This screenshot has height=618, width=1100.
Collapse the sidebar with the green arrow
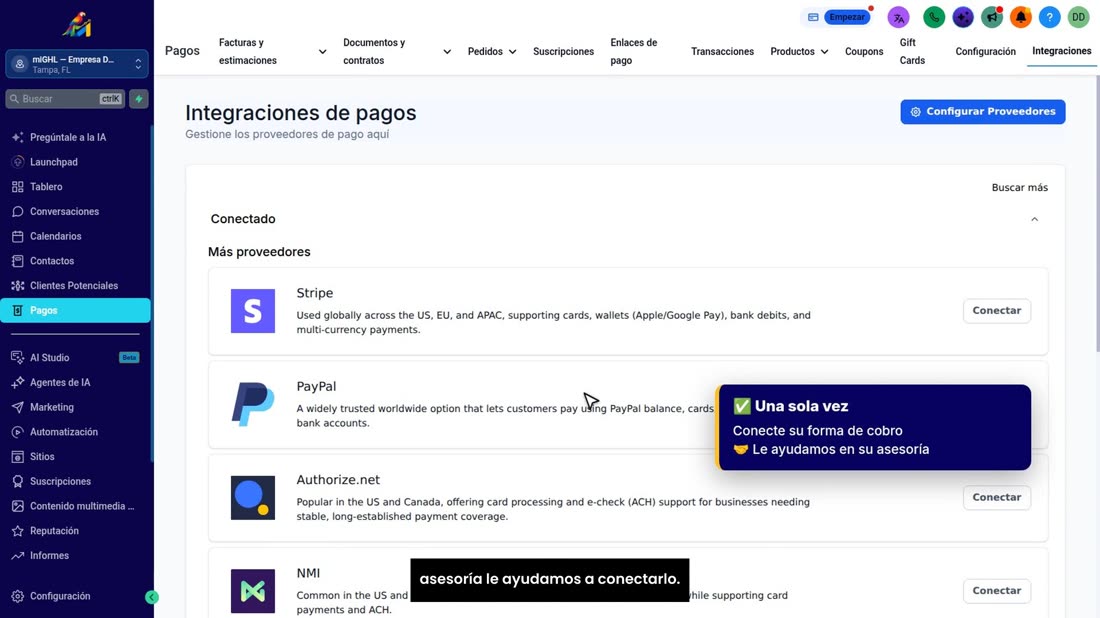tap(152, 597)
